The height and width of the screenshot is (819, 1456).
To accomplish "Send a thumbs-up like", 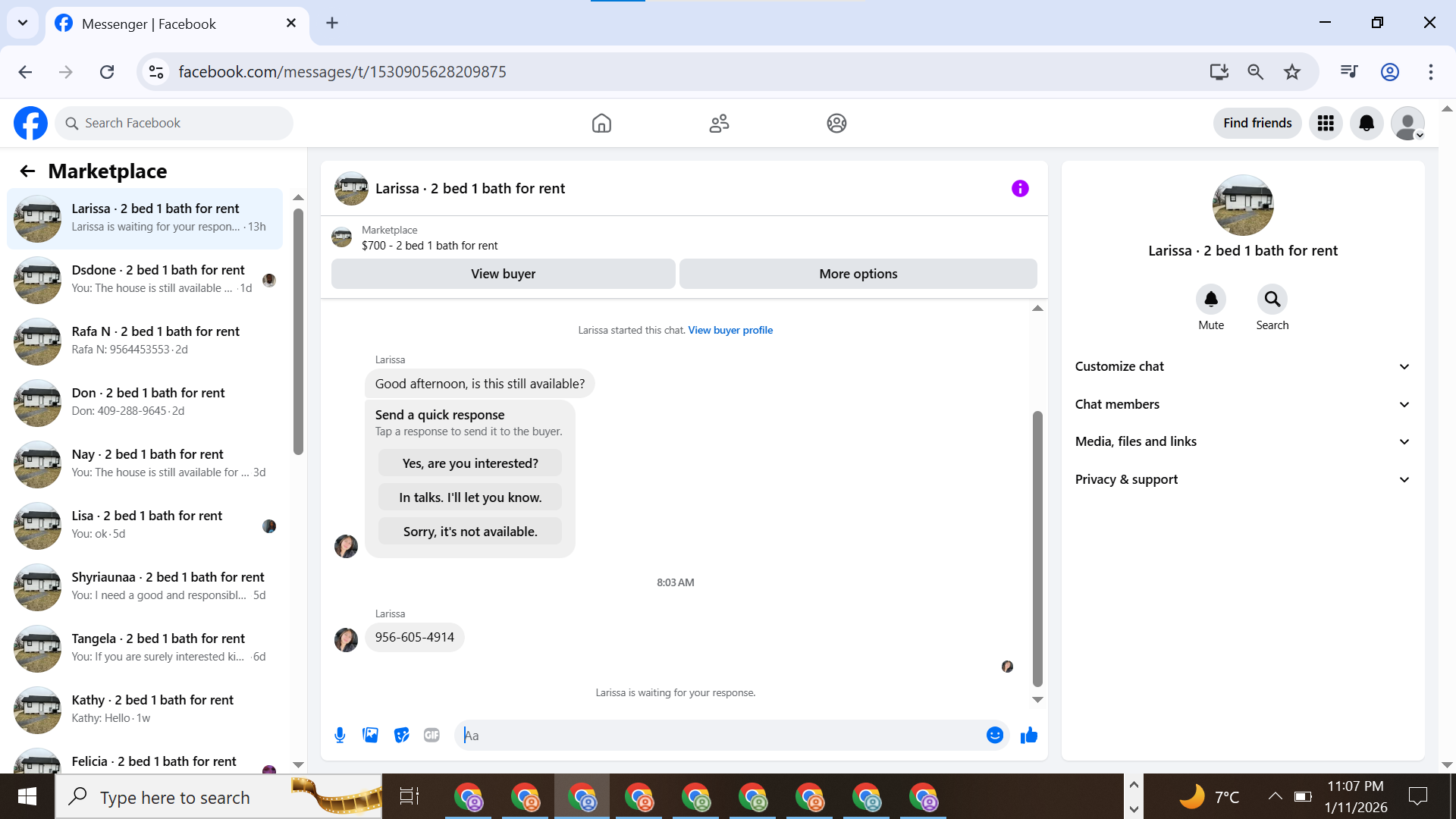I will pyautogui.click(x=1029, y=735).
